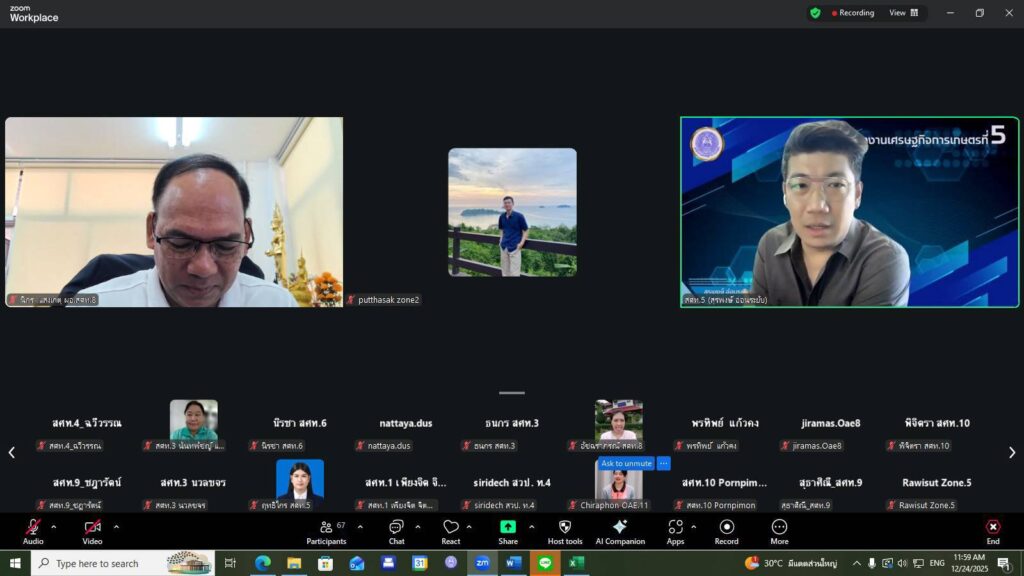Click the Record button in toolbar
This screenshot has width=1024, height=576.
(727, 530)
